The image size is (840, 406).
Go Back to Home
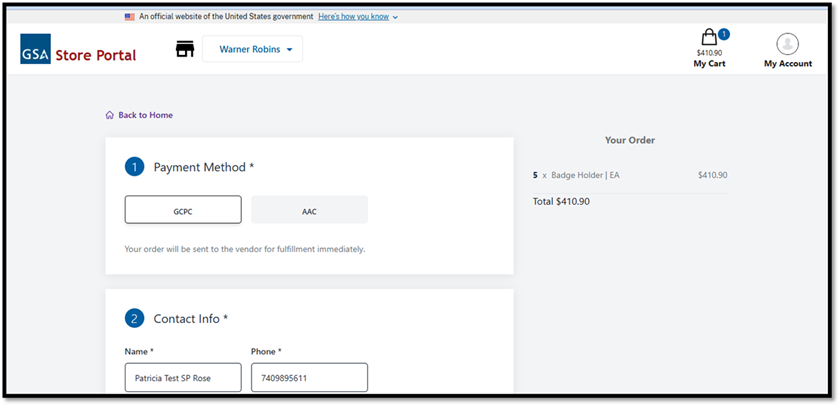pyautogui.click(x=145, y=115)
